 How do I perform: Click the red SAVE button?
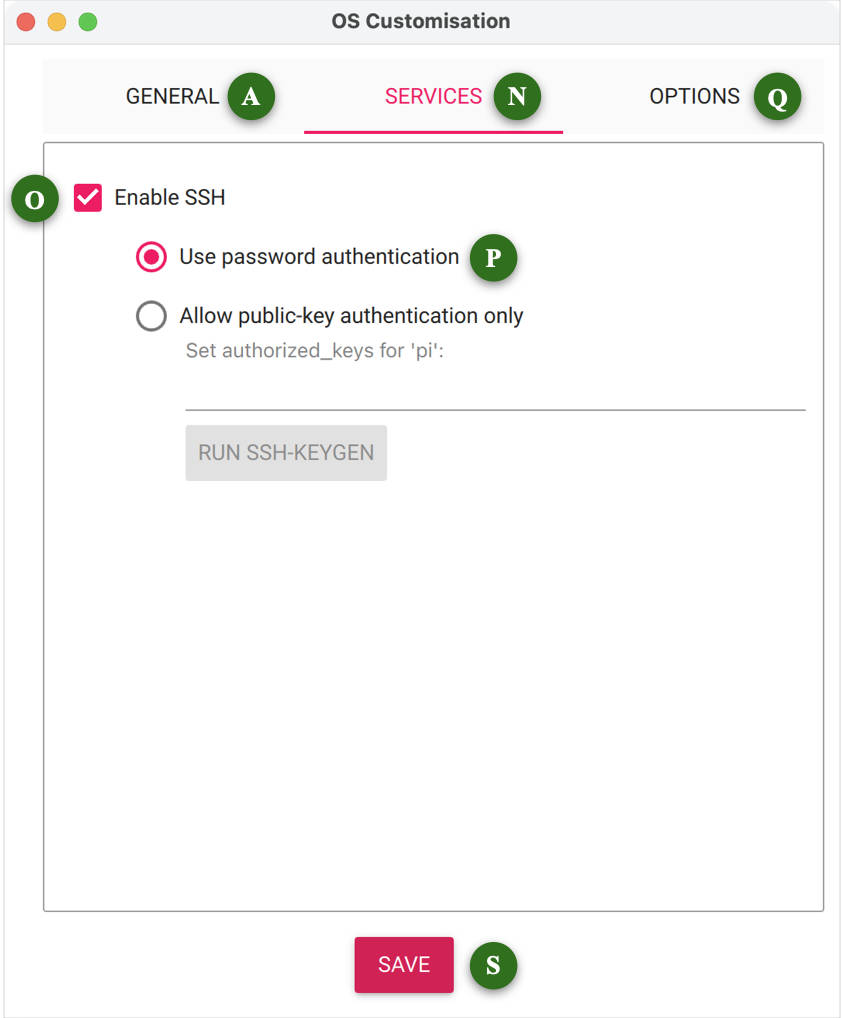[x=404, y=965]
